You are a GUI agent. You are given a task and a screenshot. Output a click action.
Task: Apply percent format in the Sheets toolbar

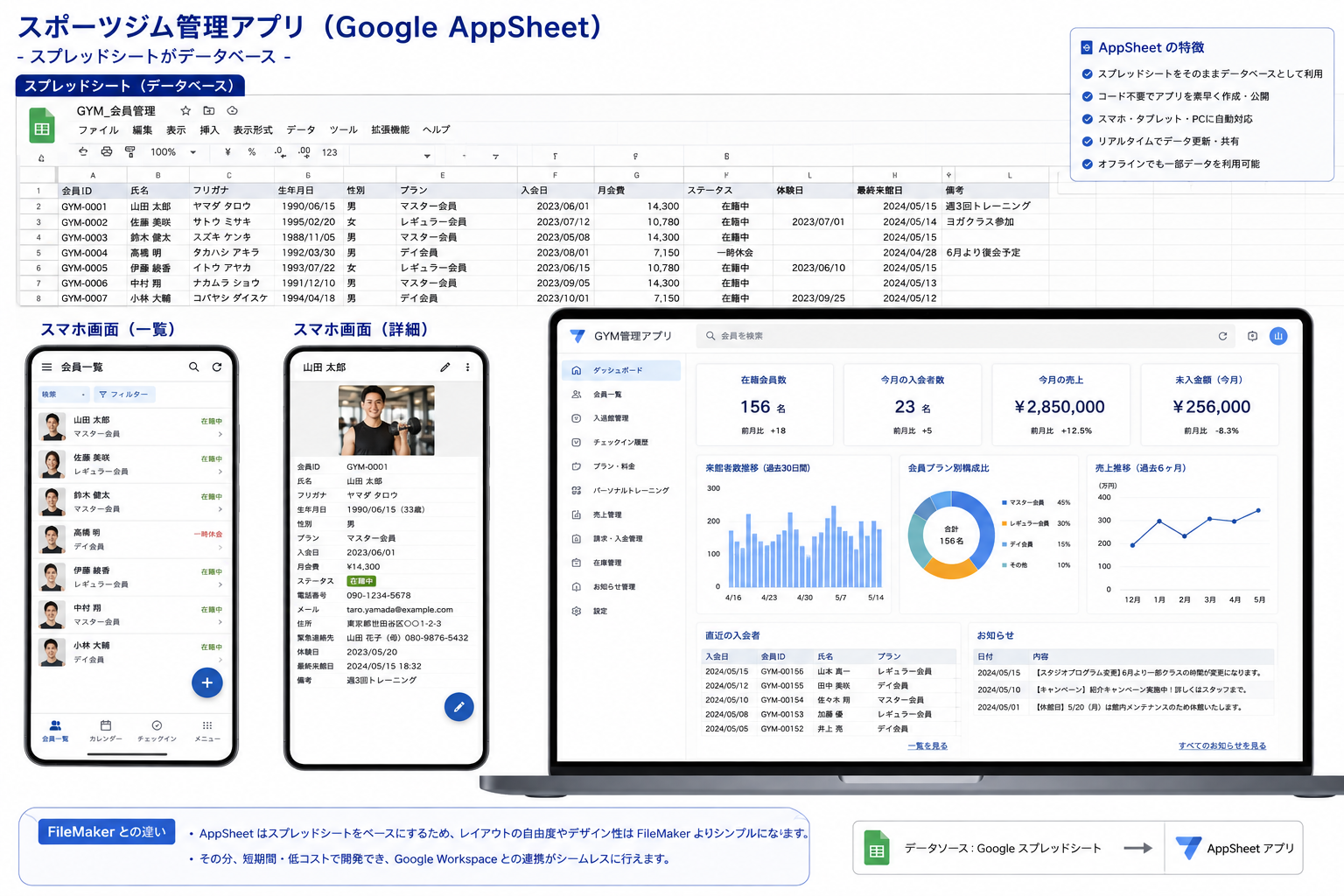click(x=252, y=152)
